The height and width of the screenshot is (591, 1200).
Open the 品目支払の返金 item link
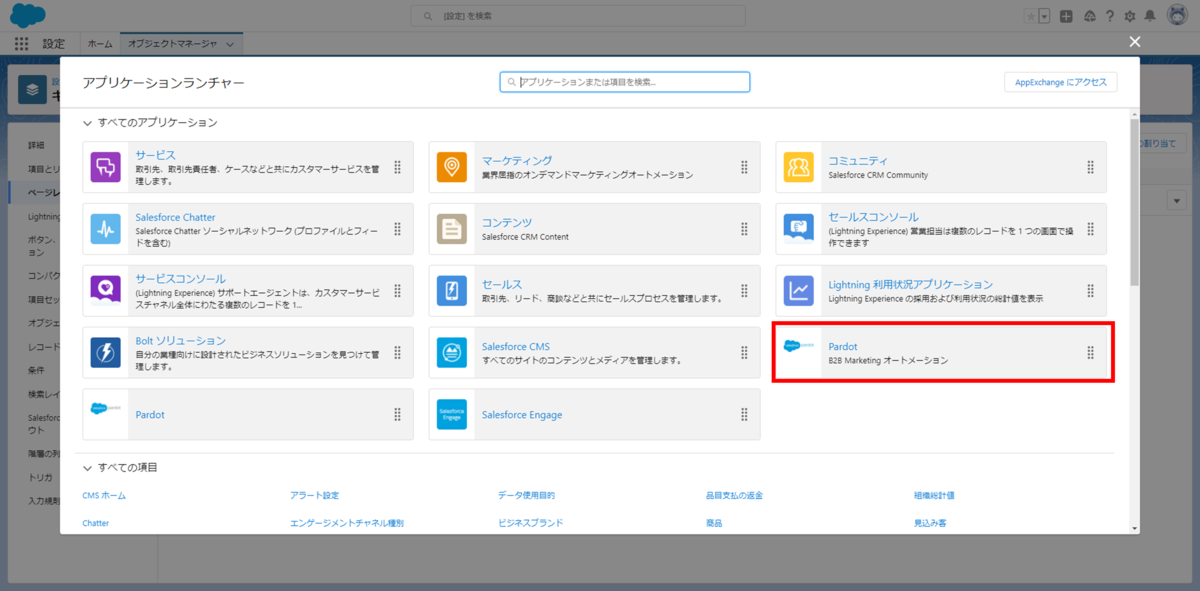click(x=734, y=495)
